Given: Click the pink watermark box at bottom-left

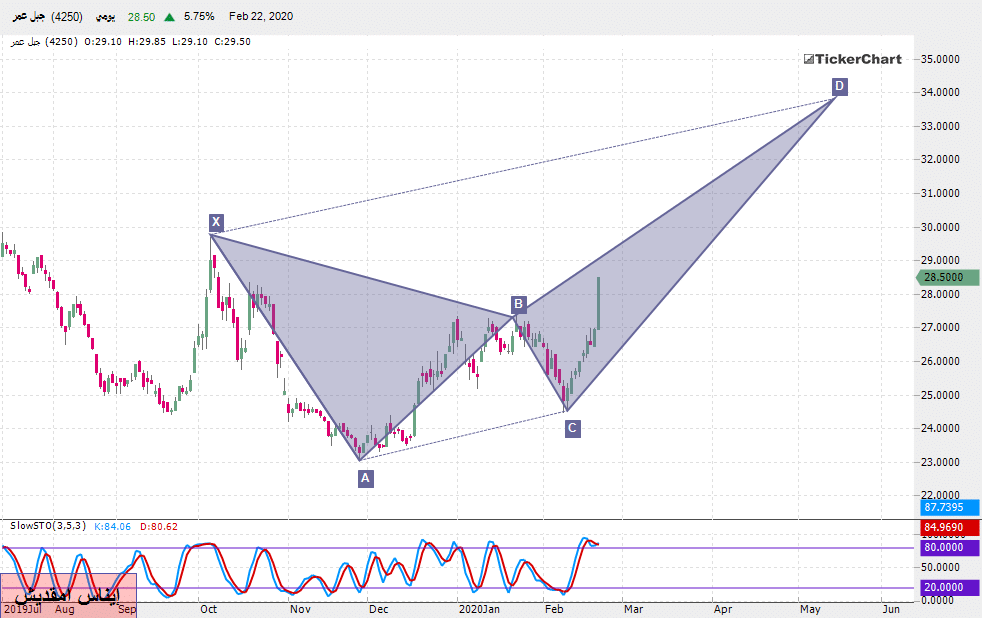Looking at the screenshot, I should click(x=68, y=595).
